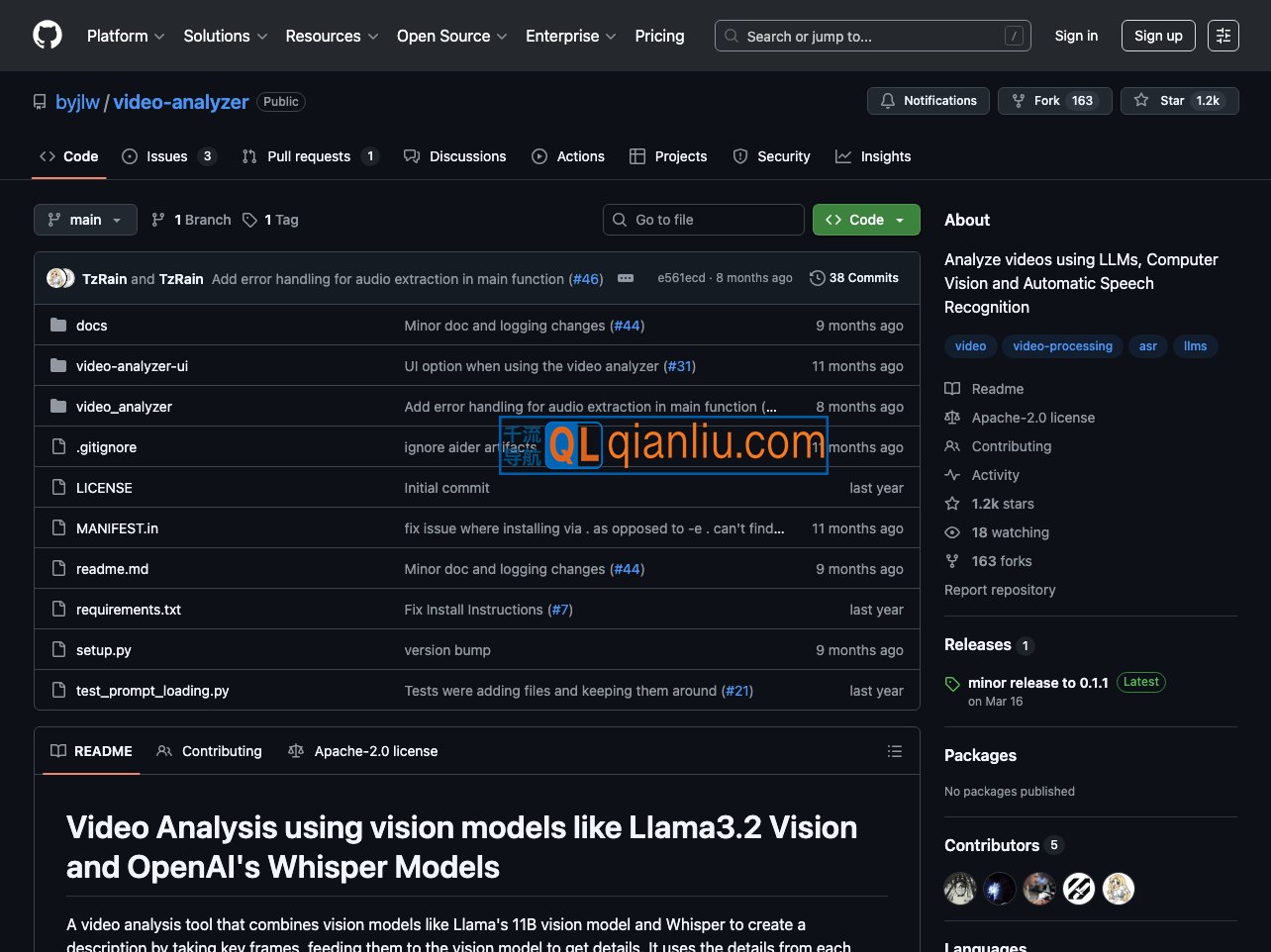Open the video_analyzer folder
The image size is (1271, 952).
pyautogui.click(x=124, y=407)
